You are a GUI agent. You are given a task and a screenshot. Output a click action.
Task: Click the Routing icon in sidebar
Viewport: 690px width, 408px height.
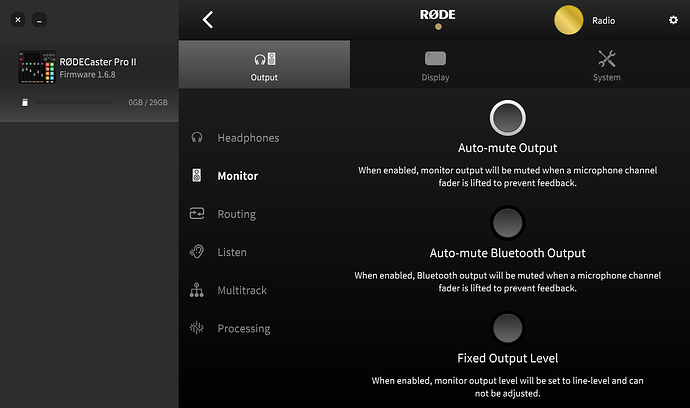197,214
